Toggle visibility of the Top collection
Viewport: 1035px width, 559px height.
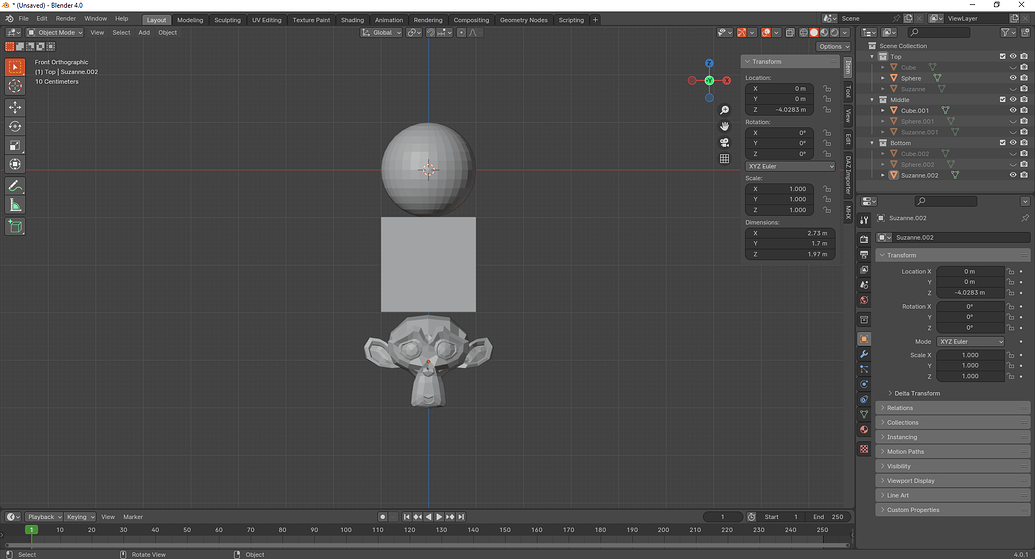click(x=1013, y=57)
